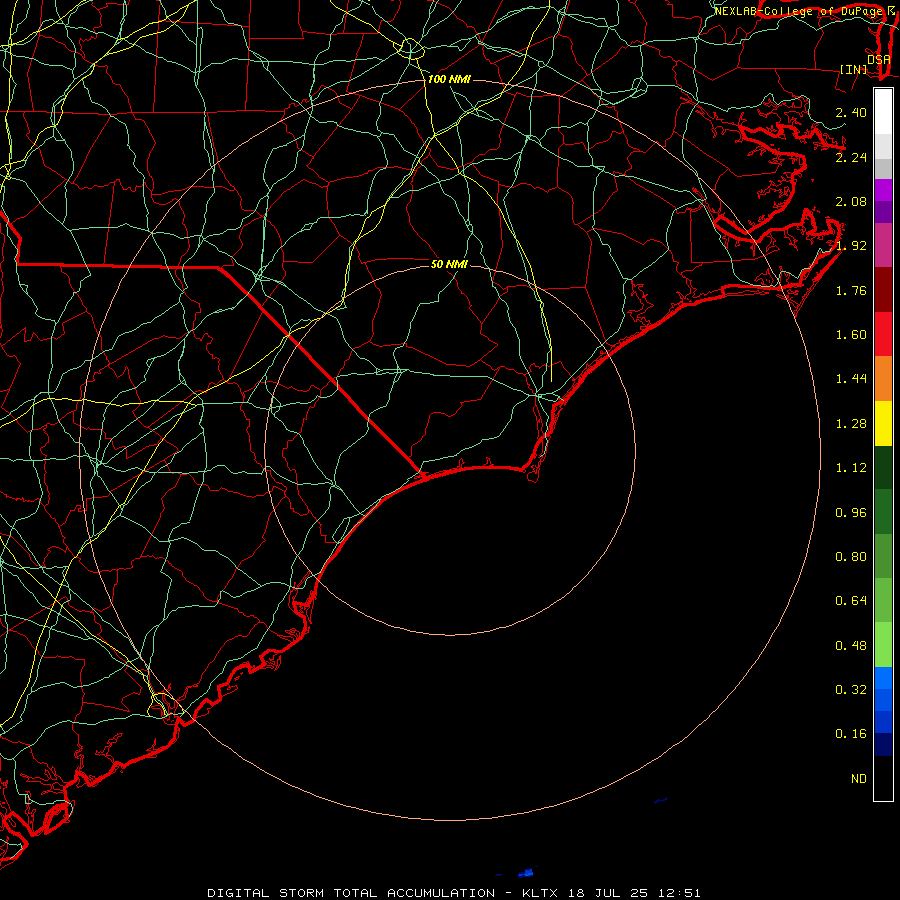This screenshot has width=900, height=900.
Task: Pick the bright red legend swatch
Action: pos(883,334)
